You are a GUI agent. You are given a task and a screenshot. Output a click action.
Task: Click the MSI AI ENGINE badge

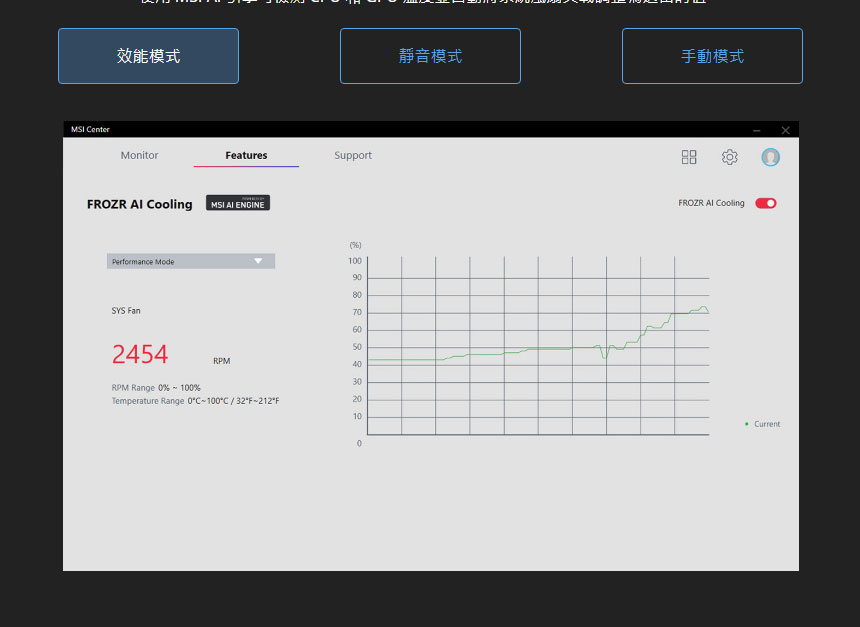tap(238, 203)
